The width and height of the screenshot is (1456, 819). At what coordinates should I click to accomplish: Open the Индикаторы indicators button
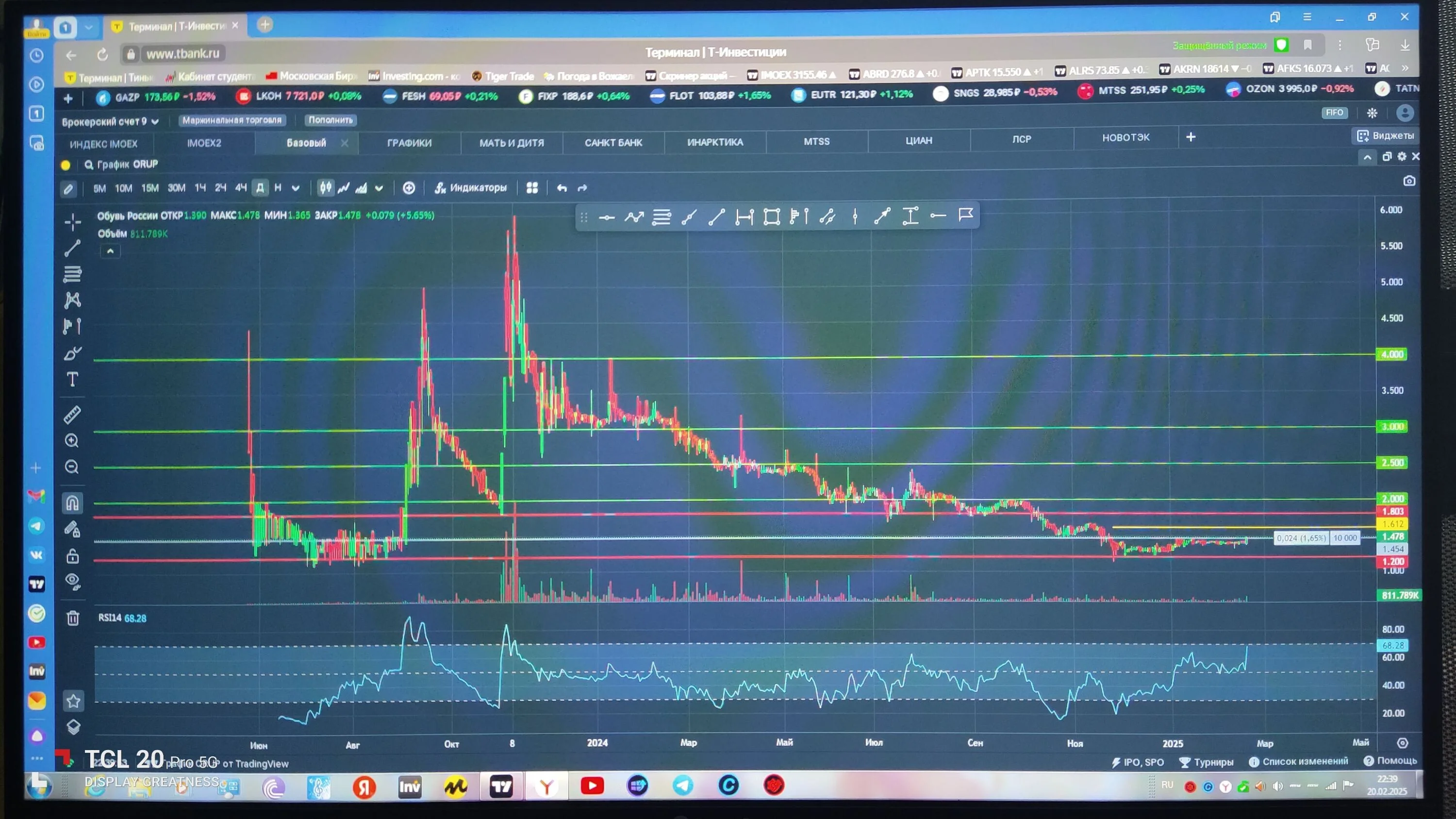(x=471, y=188)
